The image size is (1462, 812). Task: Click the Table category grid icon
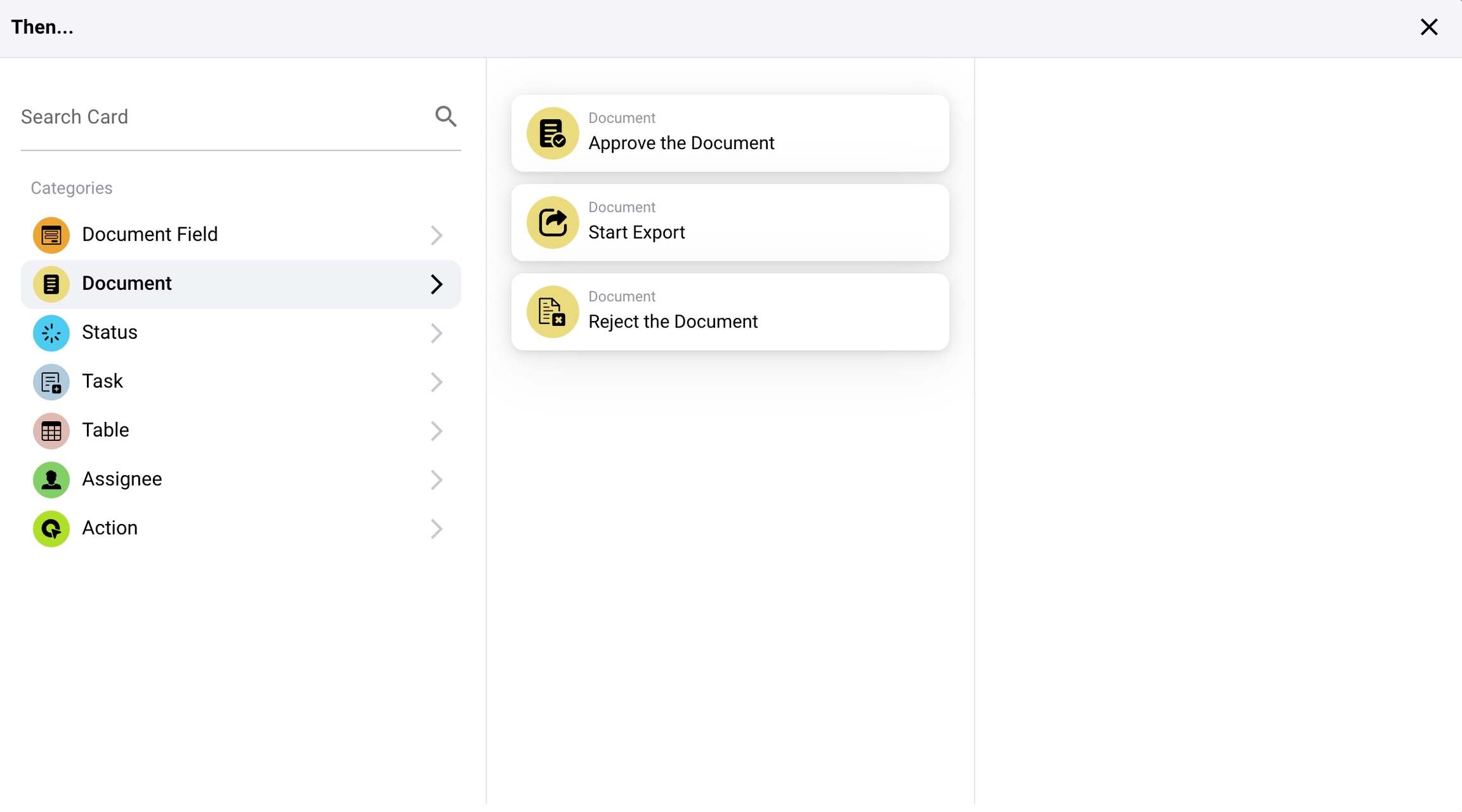[x=51, y=431]
